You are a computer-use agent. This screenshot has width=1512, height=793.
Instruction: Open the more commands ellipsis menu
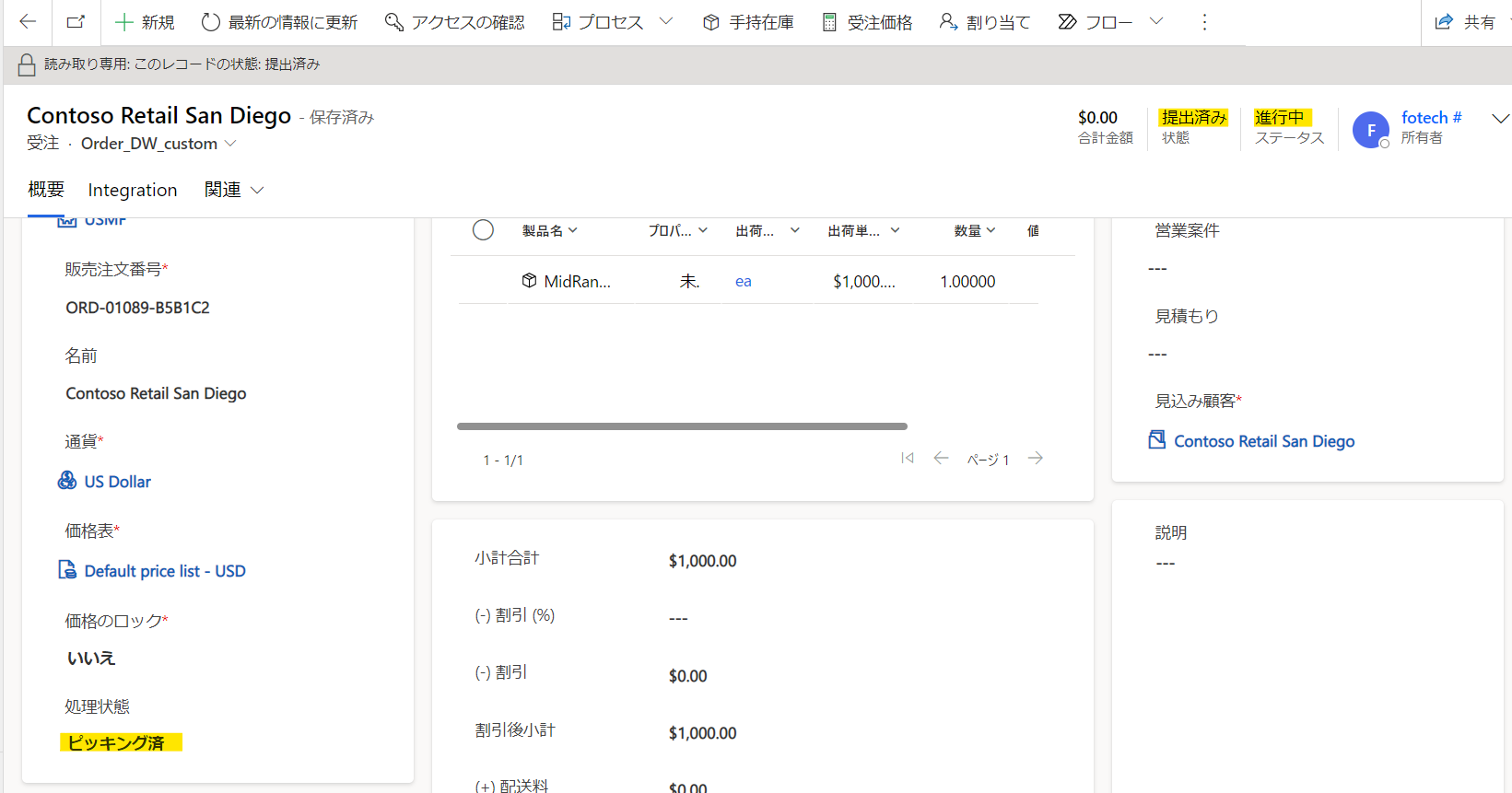[1204, 22]
